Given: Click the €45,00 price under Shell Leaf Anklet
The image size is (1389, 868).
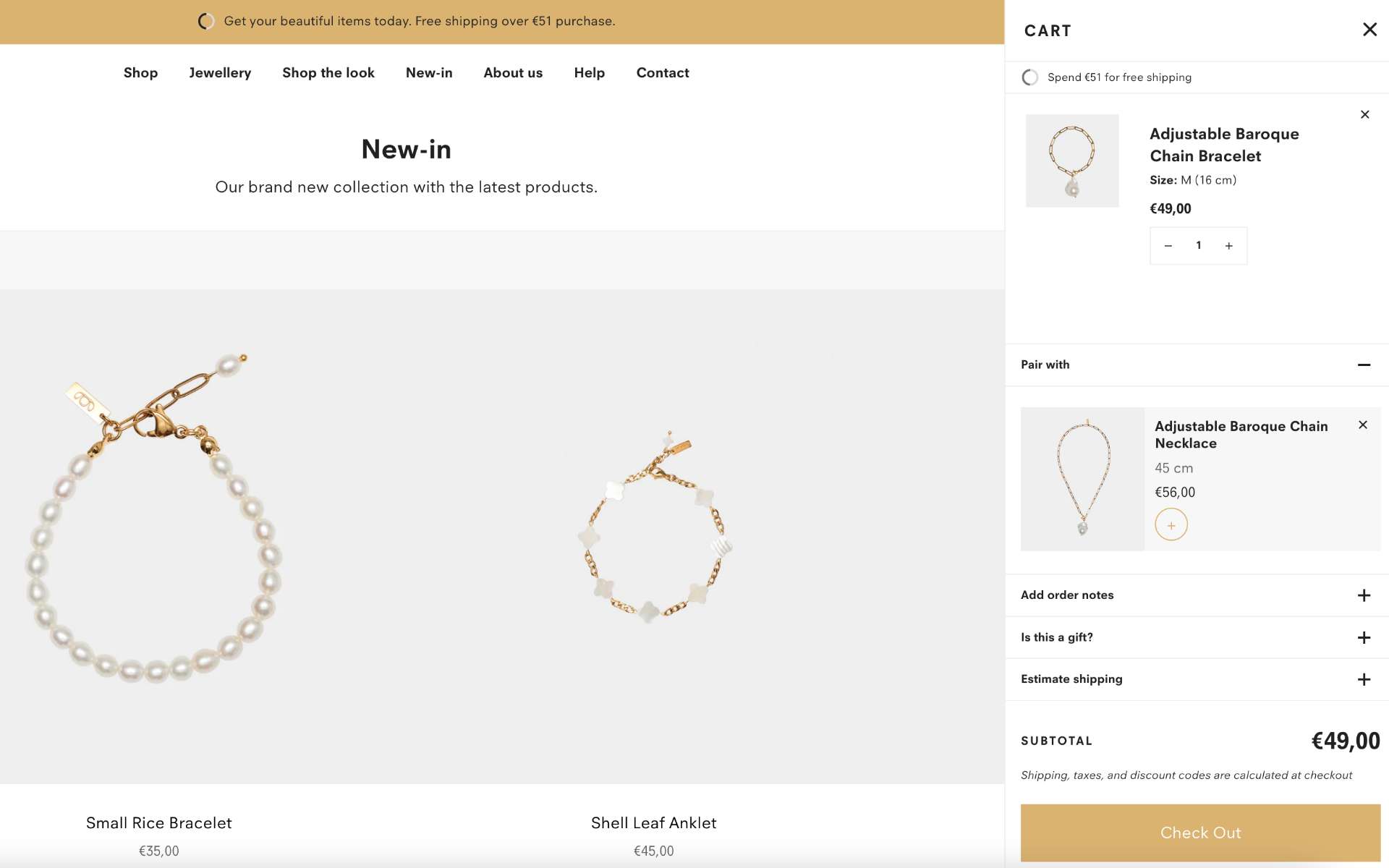Looking at the screenshot, I should click(653, 851).
